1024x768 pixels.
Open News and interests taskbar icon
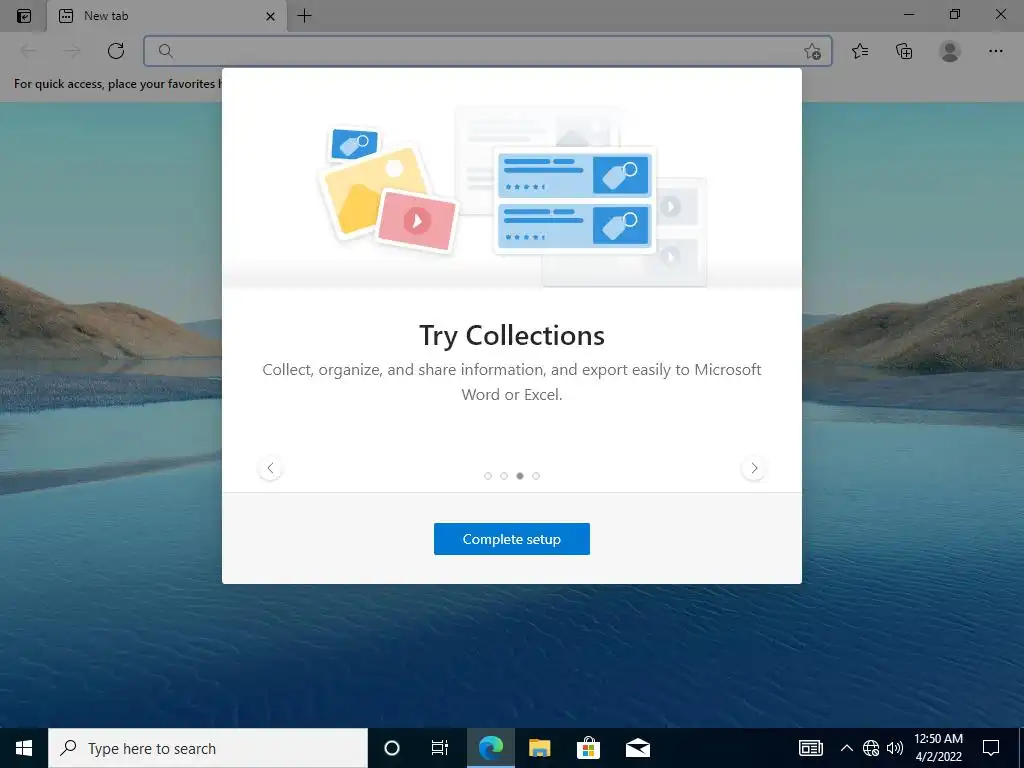[810, 748]
